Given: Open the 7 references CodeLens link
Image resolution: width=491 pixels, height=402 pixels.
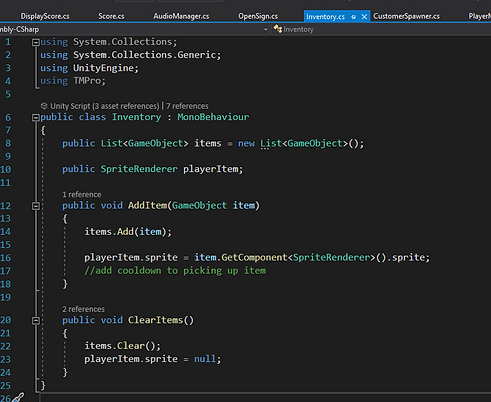Looking at the screenshot, I should 187,106.
